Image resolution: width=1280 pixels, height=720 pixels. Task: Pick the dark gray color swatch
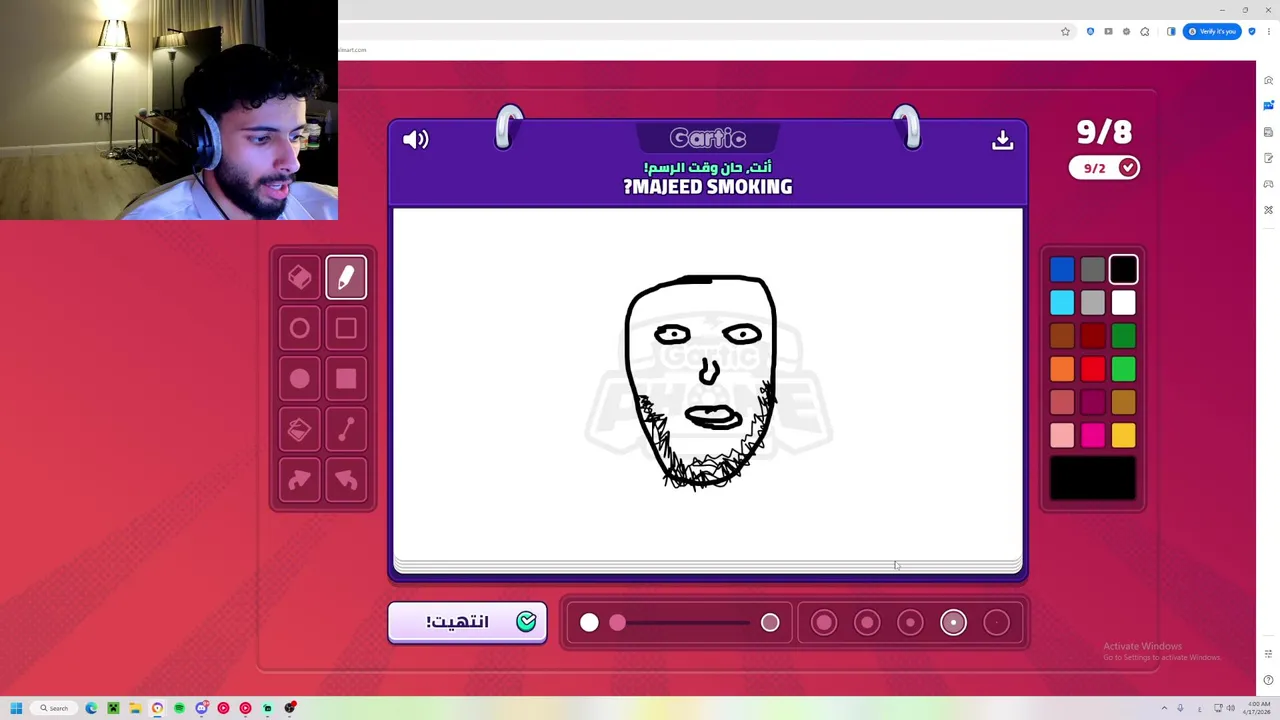click(x=1093, y=269)
